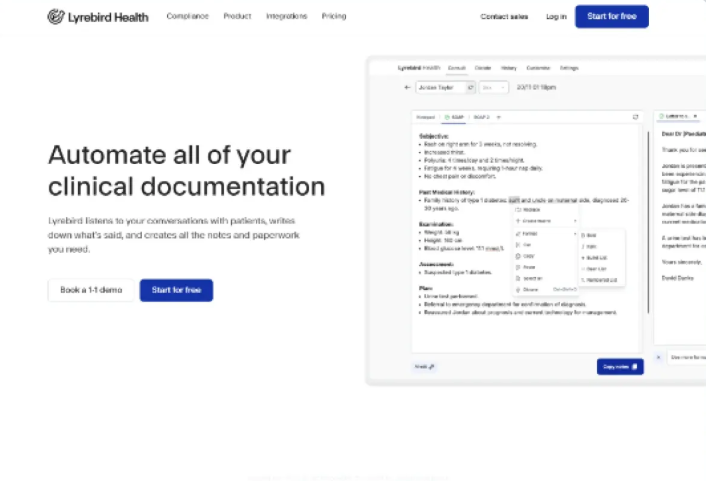Click refresh icon inside Jordan Taylor field
706x481 pixels.
click(470, 87)
